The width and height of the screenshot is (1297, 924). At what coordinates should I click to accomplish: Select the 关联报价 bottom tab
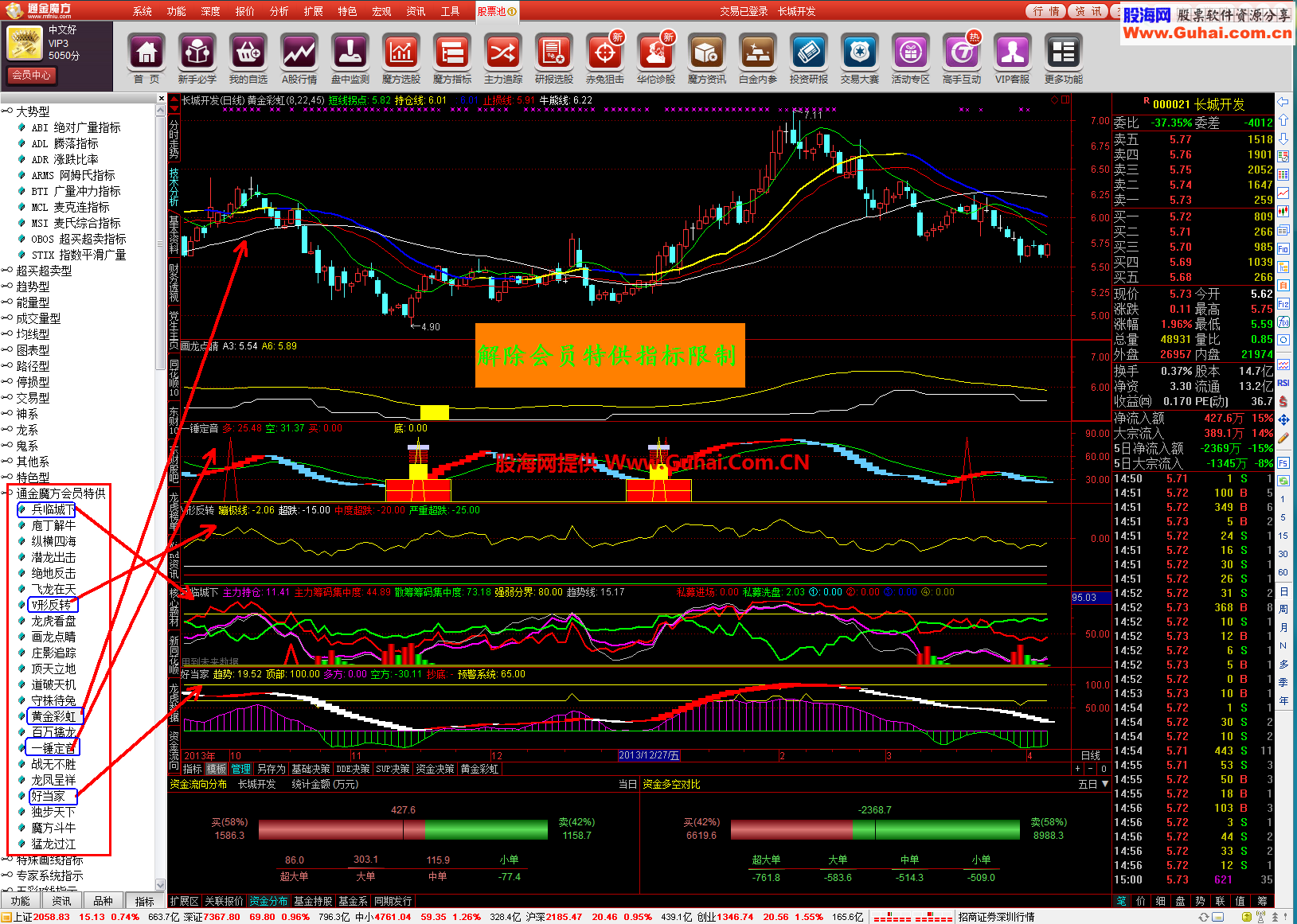pos(224,901)
